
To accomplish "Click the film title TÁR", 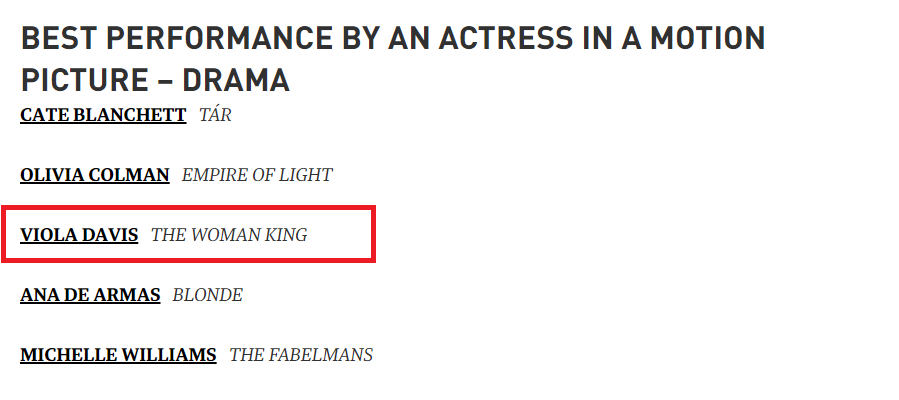I will [216, 115].
